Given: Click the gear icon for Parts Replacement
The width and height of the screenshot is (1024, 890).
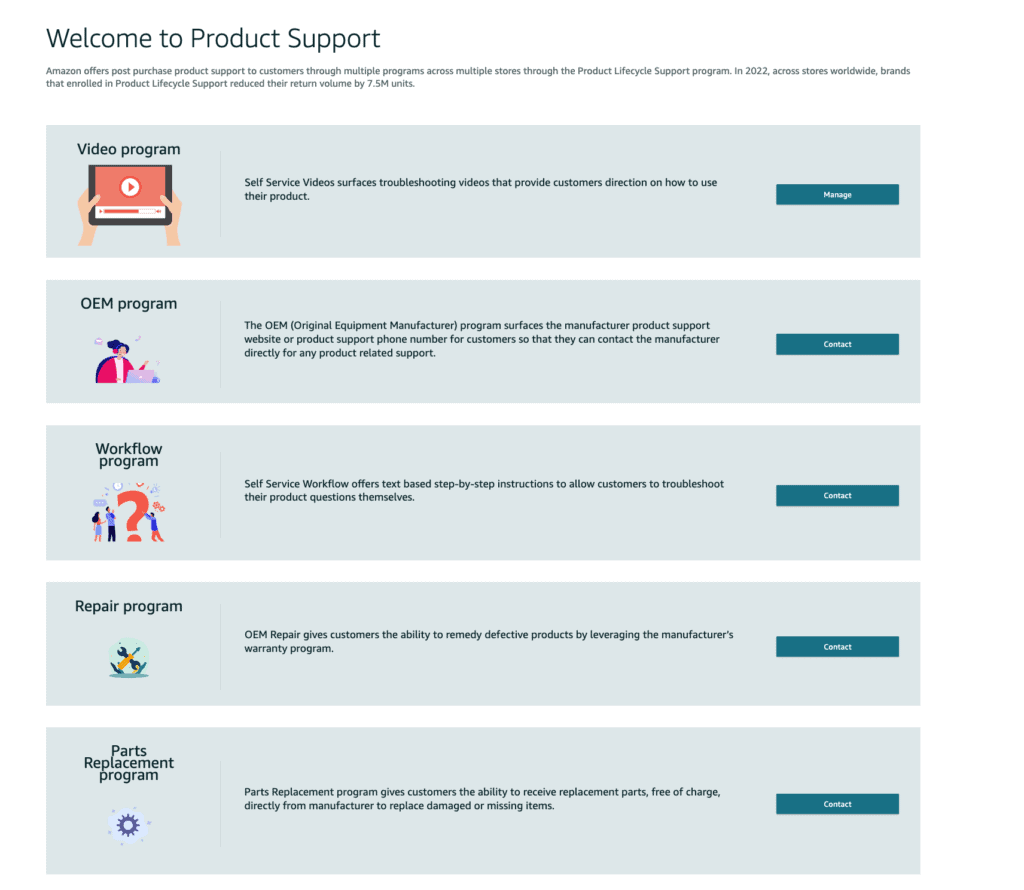Looking at the screenshot, I should (x=128, y=825).
